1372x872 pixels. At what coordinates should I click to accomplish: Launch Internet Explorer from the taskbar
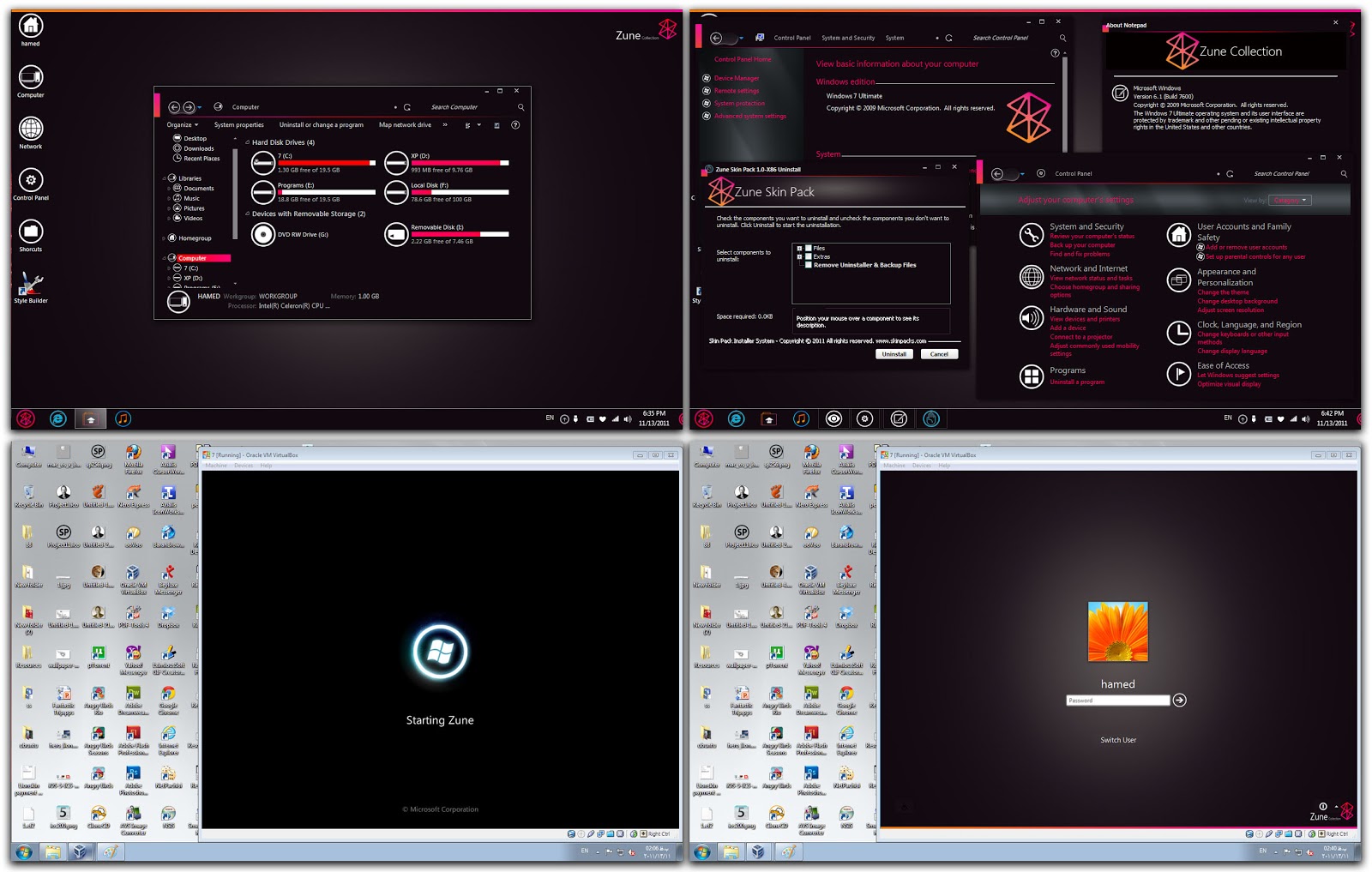[57, 418]
